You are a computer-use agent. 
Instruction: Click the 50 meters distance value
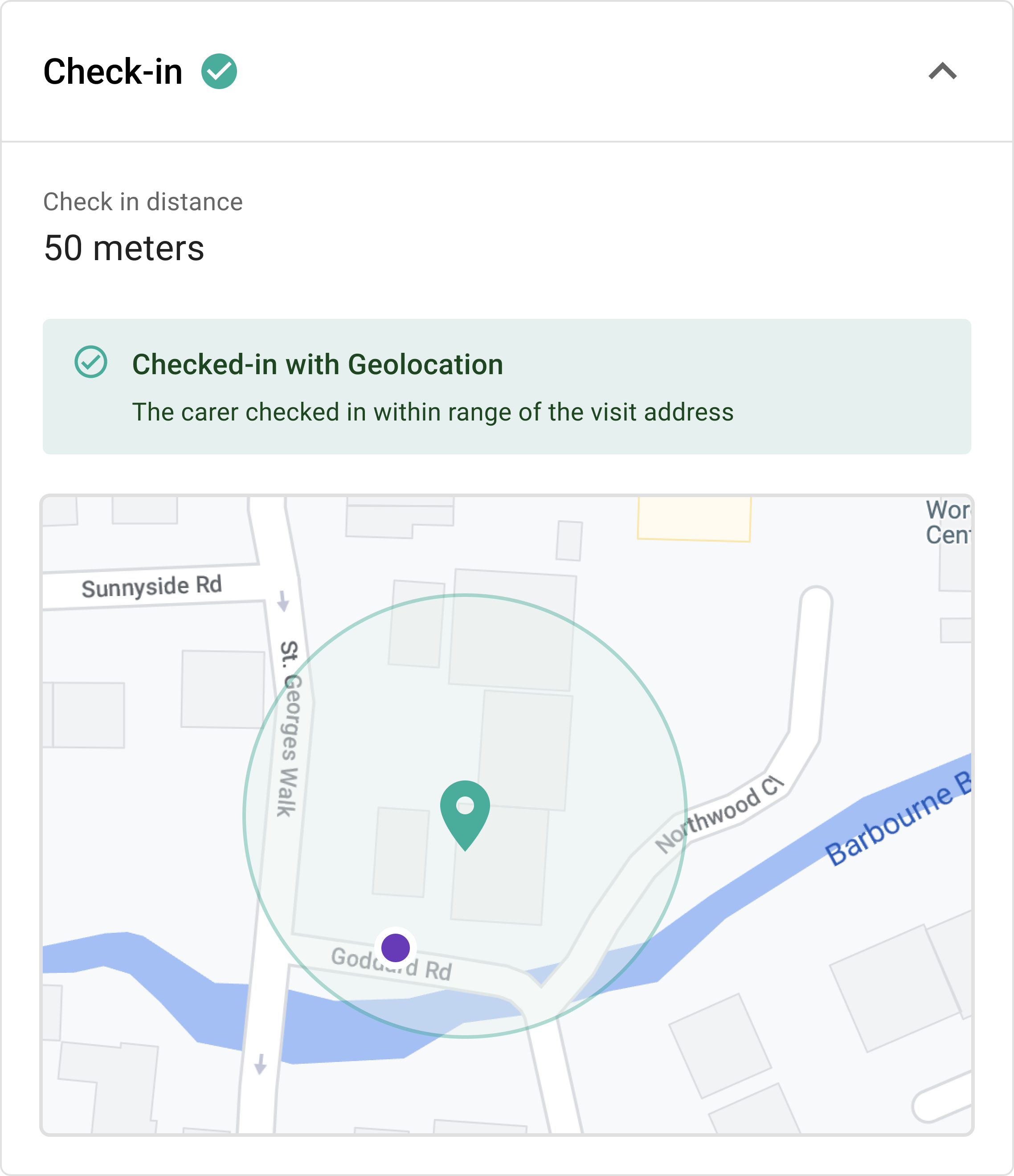(124, 248)
